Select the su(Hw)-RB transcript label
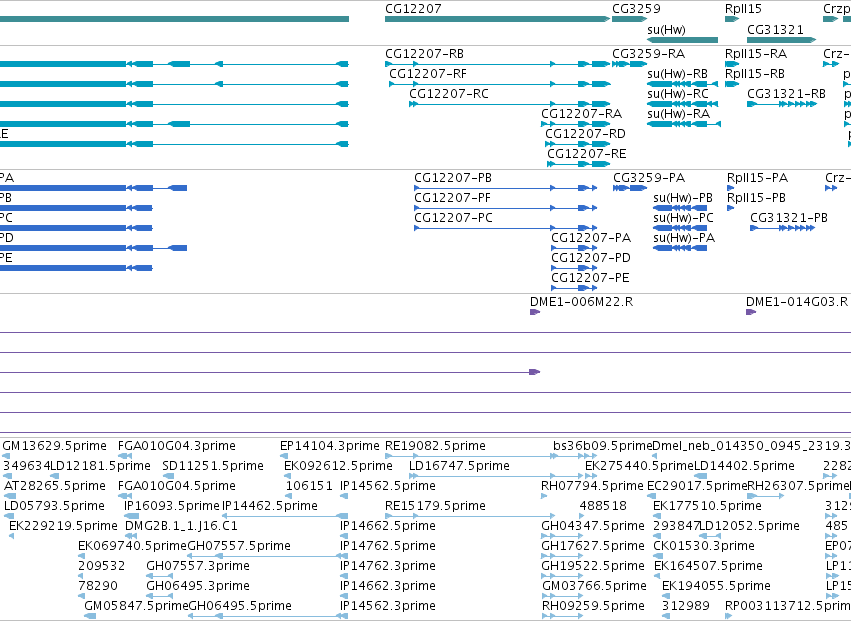Screen dimensions: 851x621 [677, 74]
